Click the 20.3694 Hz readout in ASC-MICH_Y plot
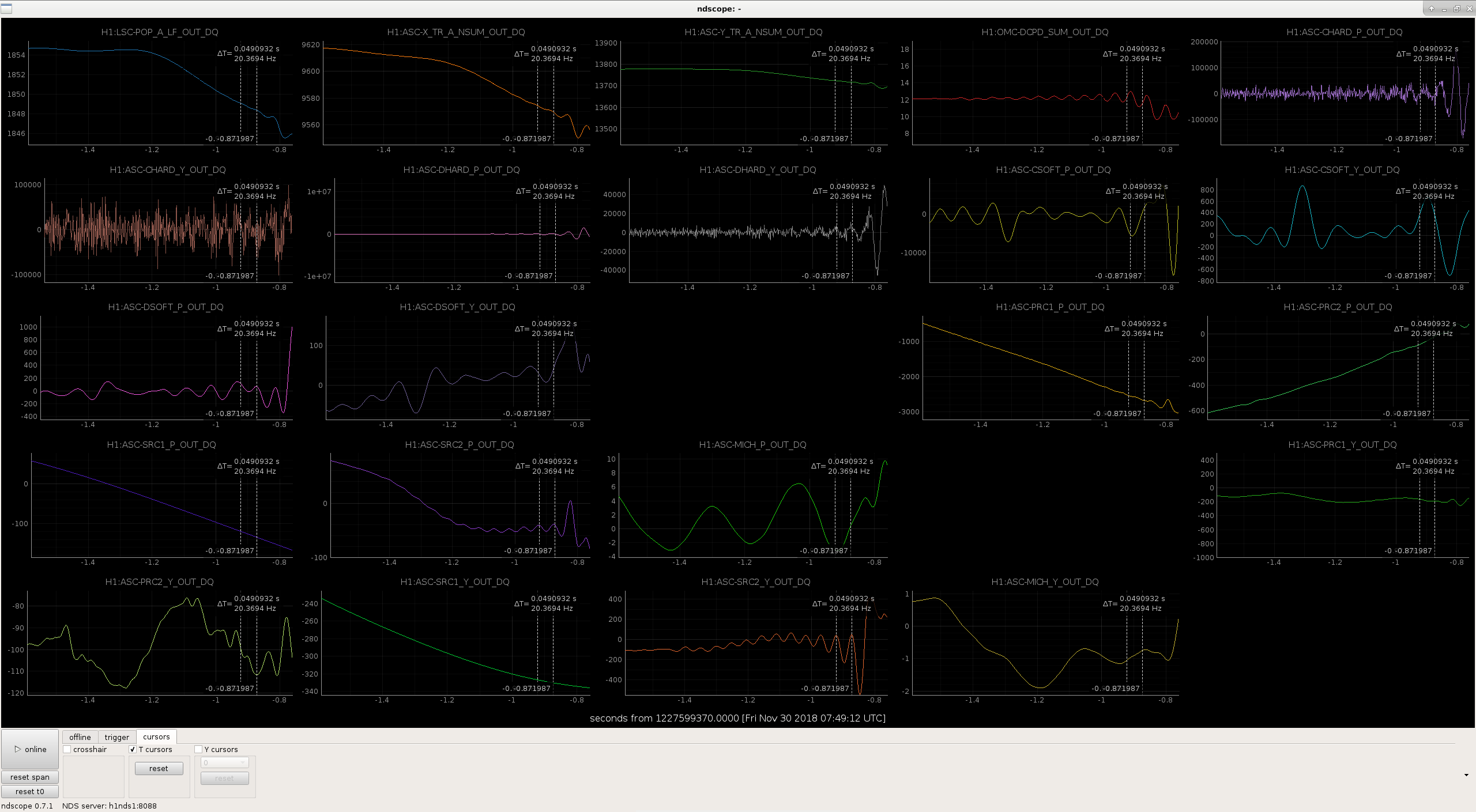The height and width of the screenshot is (812, 1476). [1140, 609]
